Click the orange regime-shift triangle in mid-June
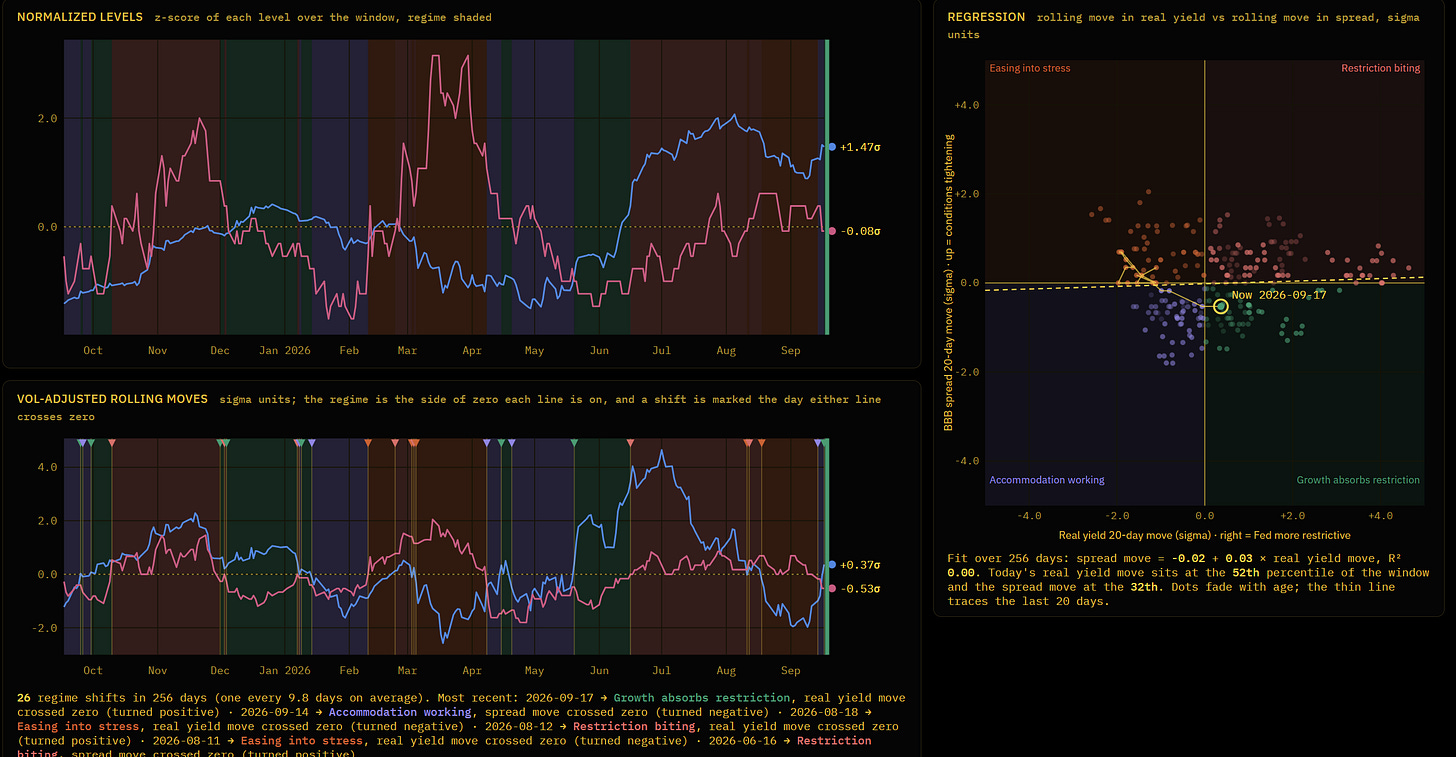This screenshot has height=757, width=1456. [630, 442]
